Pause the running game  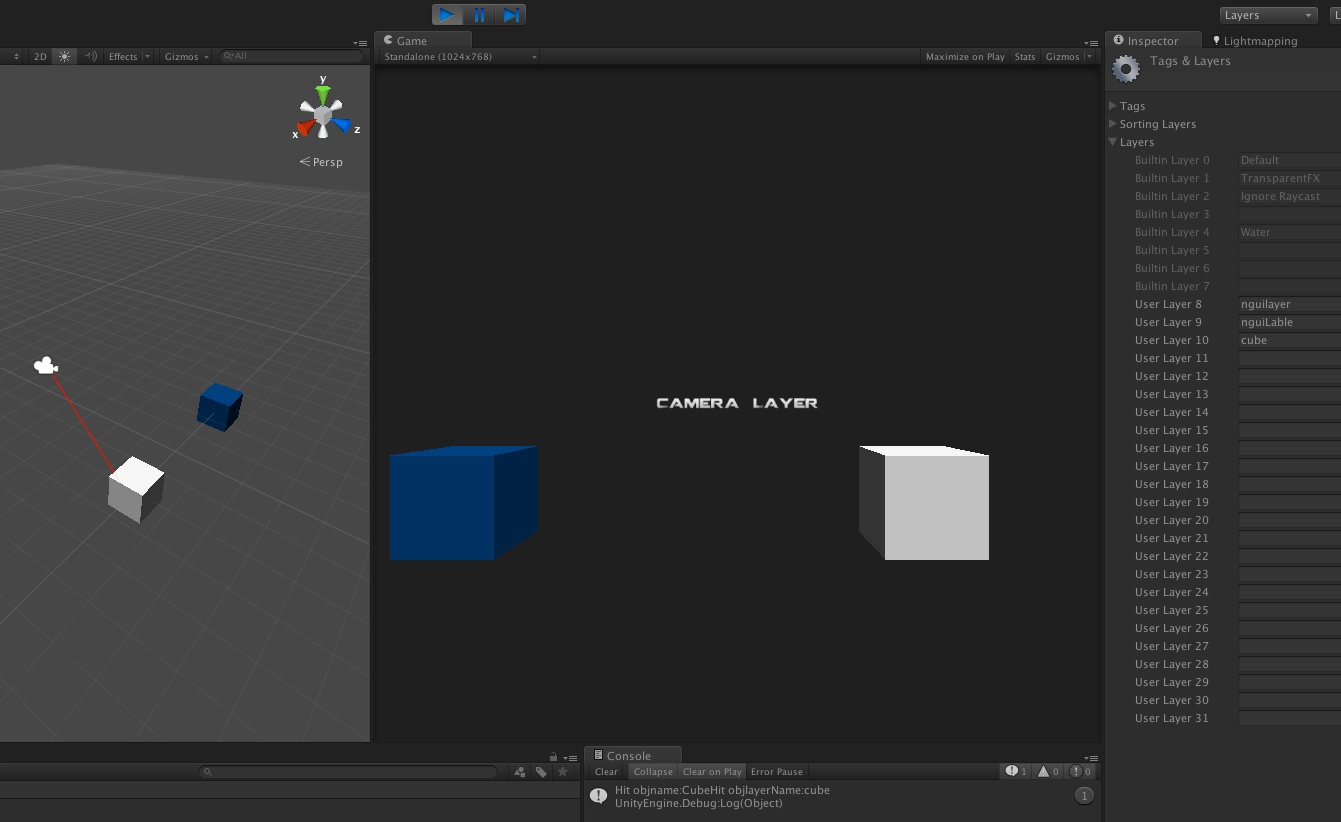pyautogui.click(x=479, y=14)
